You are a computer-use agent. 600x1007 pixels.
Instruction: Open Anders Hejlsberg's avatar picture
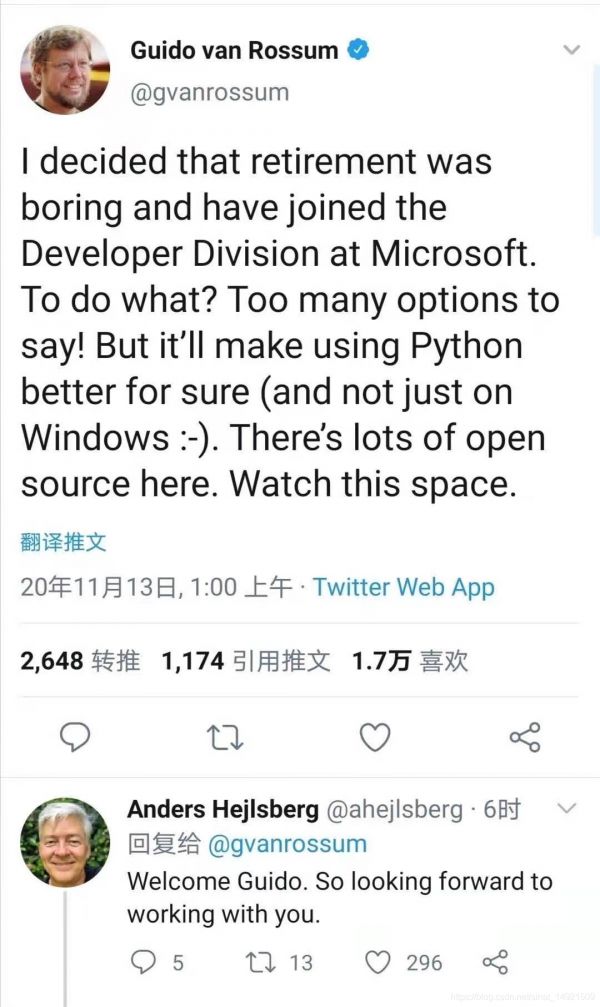66,842
